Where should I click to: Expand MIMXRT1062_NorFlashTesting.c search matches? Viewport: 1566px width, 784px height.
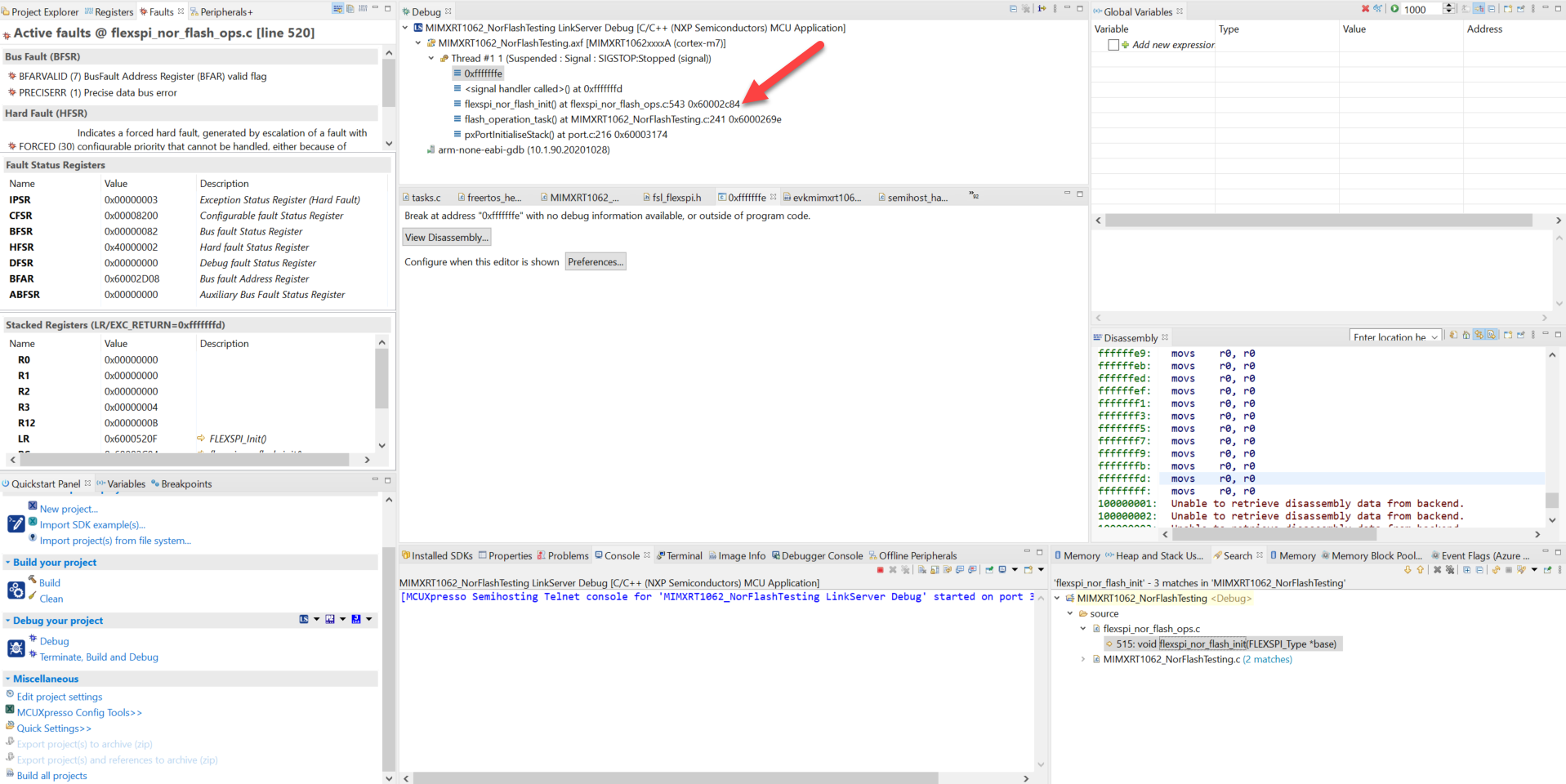pyautogui.click(x=1083, y=659)
